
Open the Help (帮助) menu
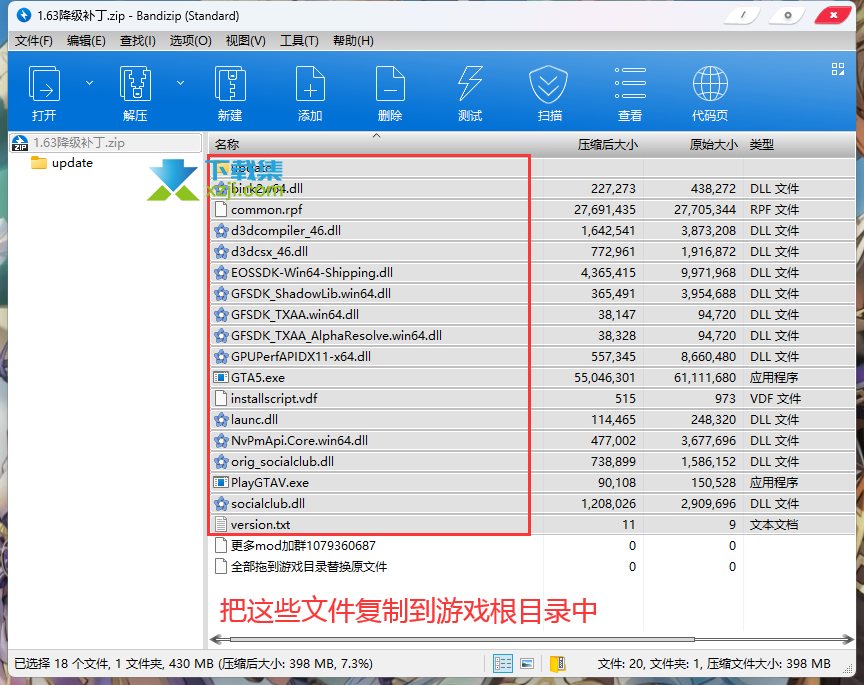(353, 41)
